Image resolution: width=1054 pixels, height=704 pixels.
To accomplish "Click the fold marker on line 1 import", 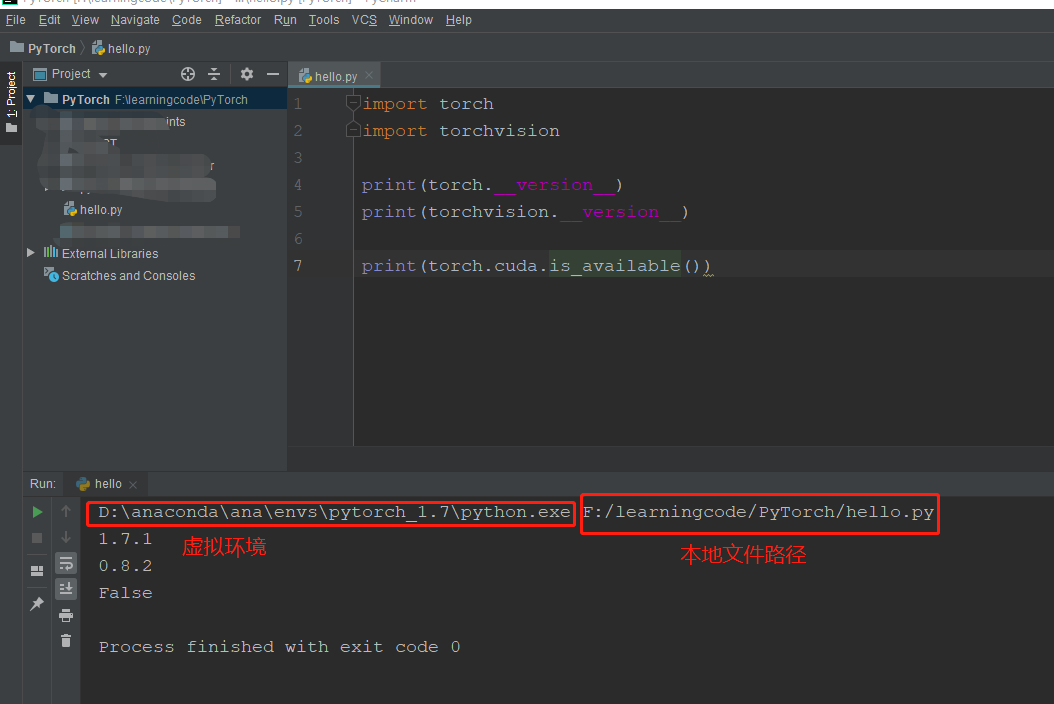I will pos(353,103).
